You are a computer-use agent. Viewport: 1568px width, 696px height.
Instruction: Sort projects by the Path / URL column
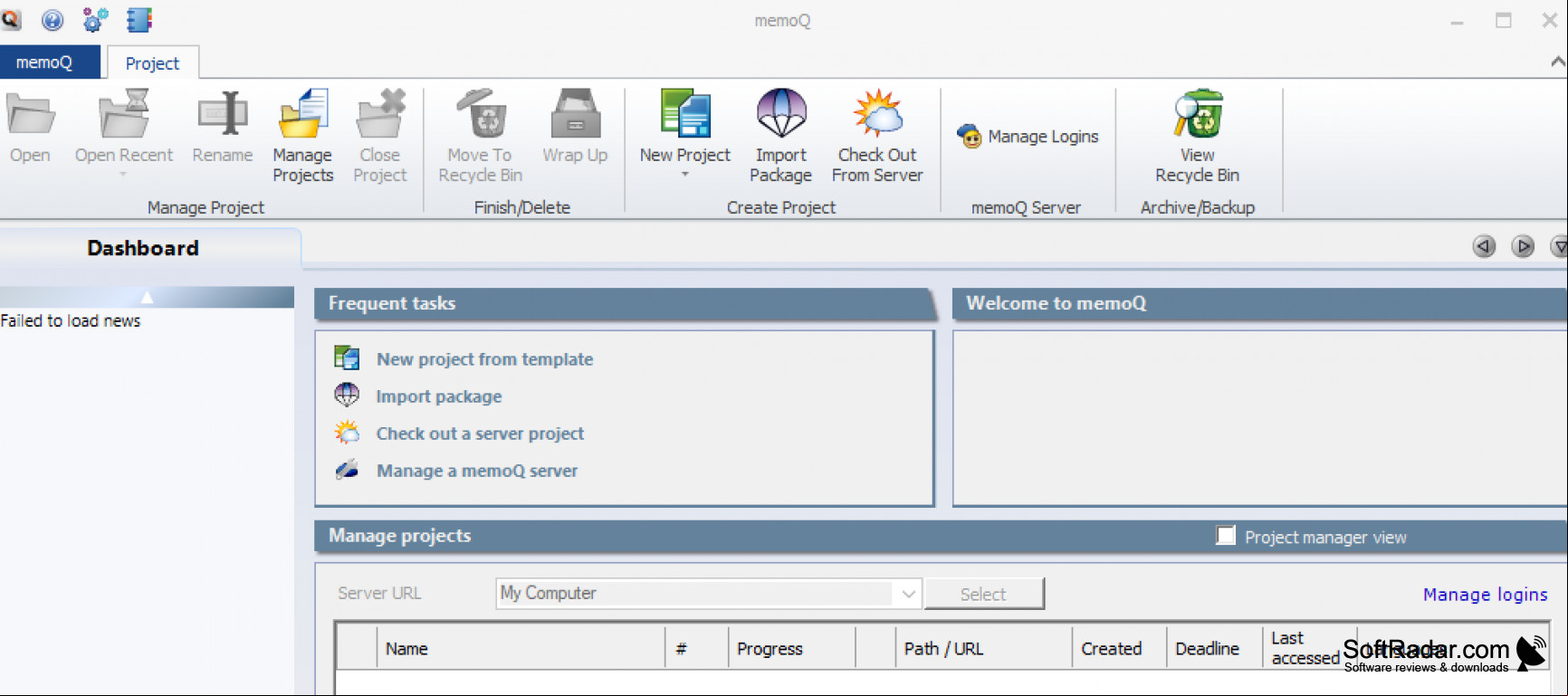click(983, 648)
